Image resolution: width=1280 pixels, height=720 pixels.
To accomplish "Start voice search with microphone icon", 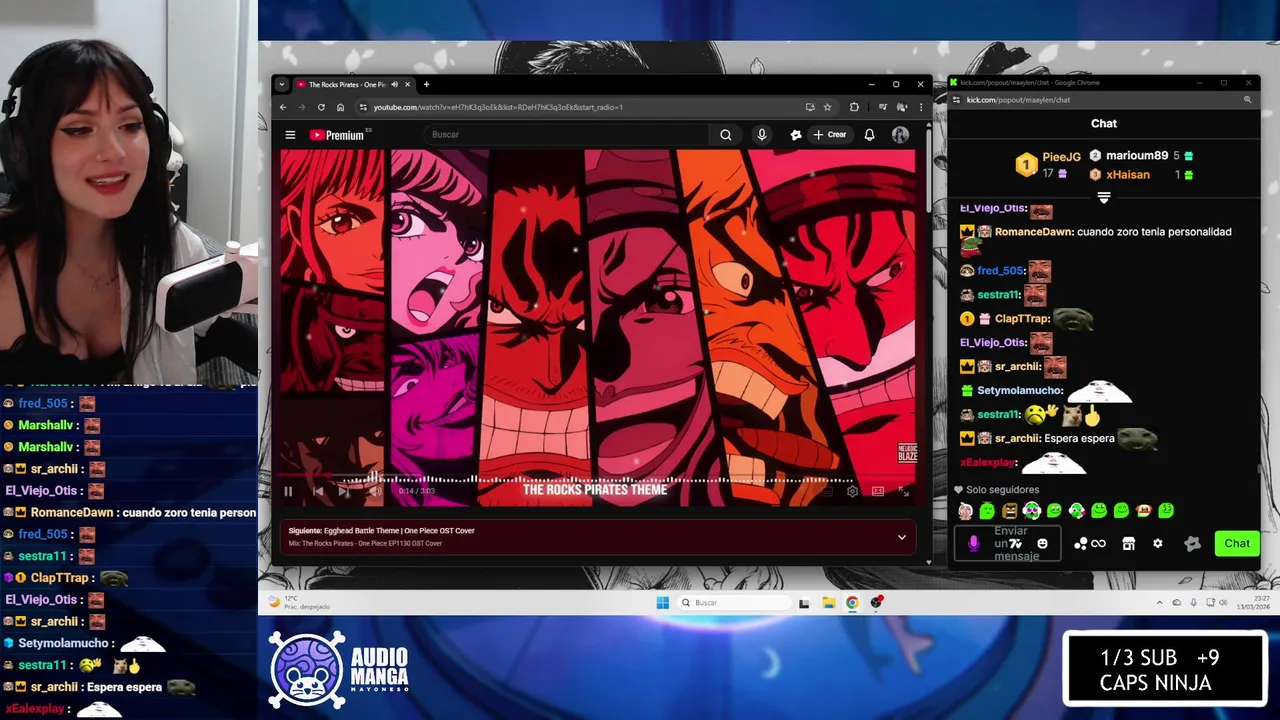I will [762, 135].
